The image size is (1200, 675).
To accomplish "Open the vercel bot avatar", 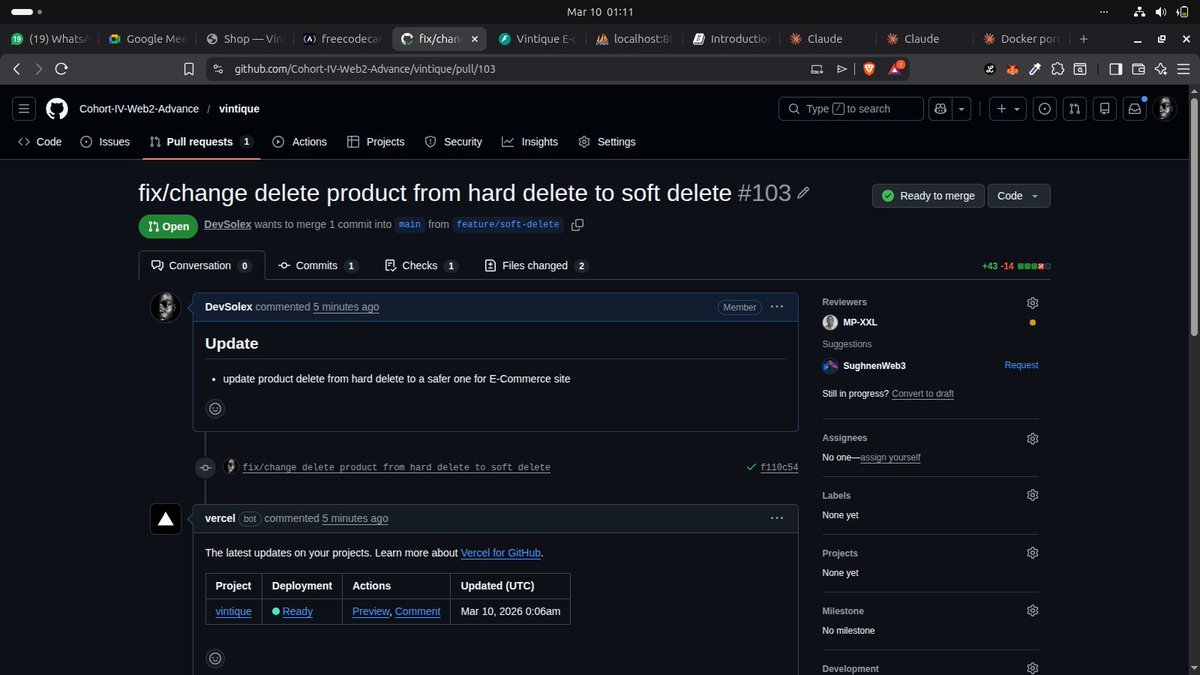I will coord(165,518).
